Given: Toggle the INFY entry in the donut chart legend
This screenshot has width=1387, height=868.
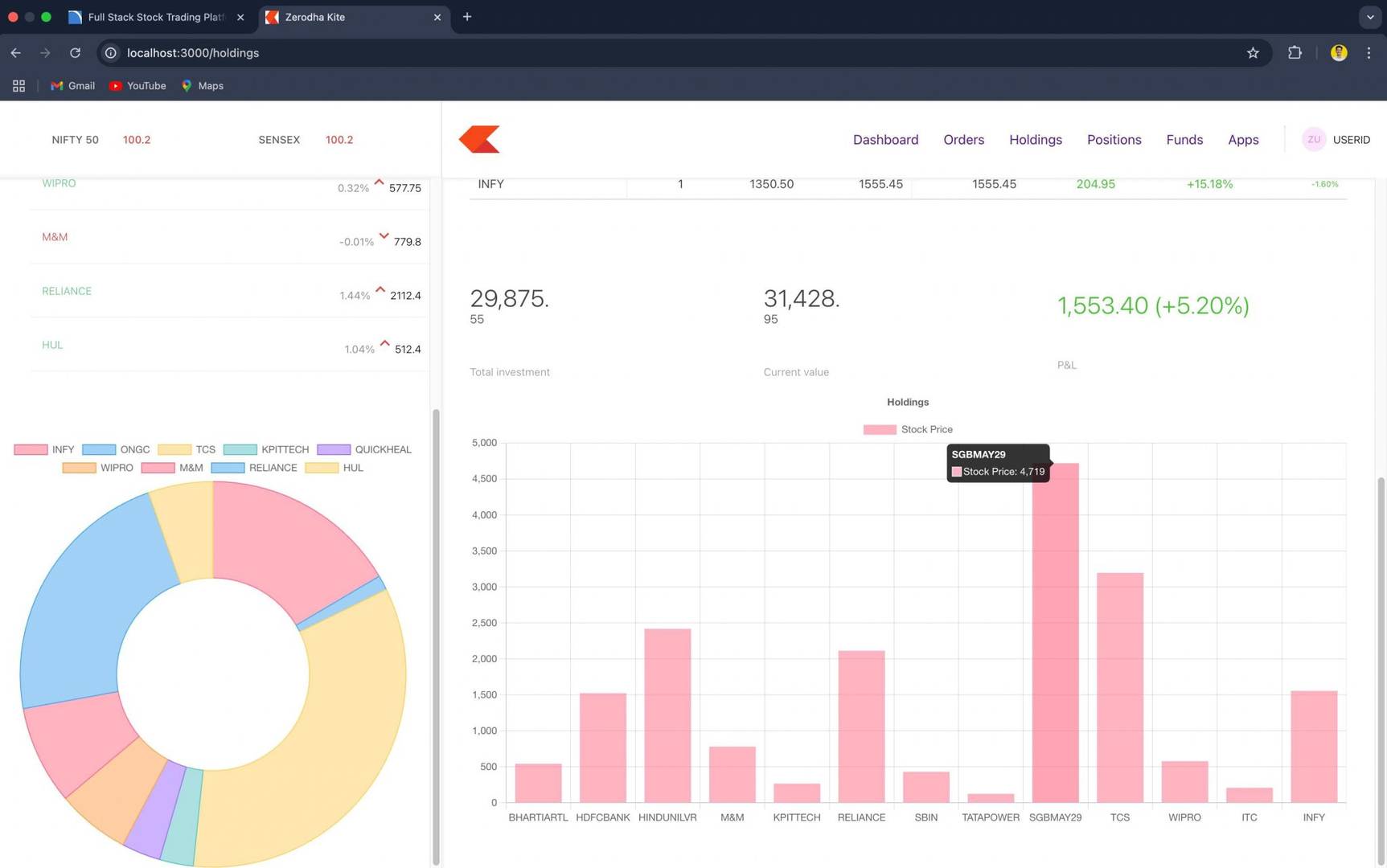Looking at the screenshot, I should [x=48, y=449].
